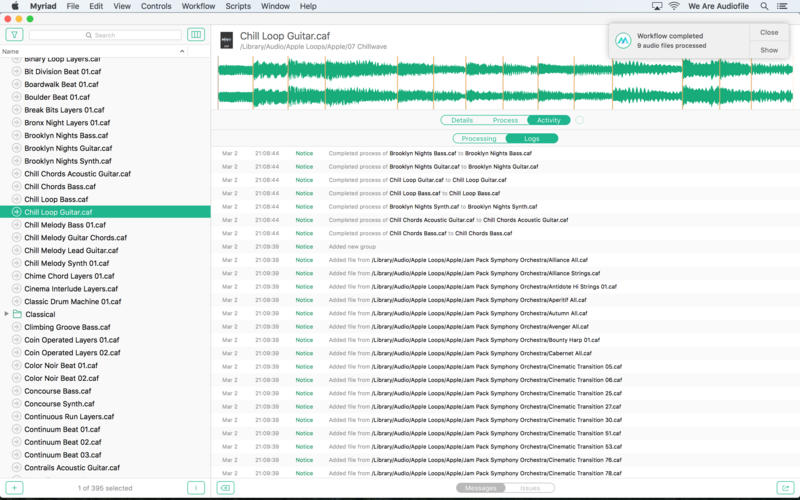Image resolution: width=800 pixels, height=500 pixels.
Task: Filter logs to Messages
Action: 481,488
